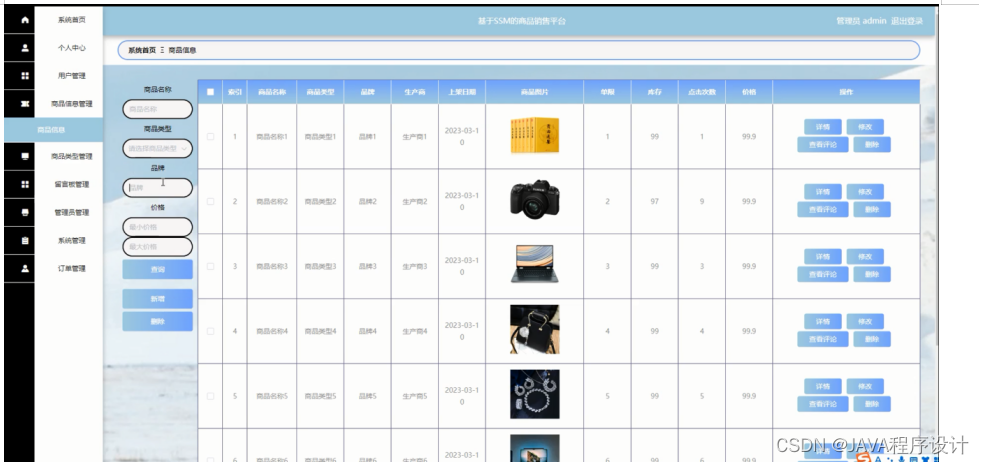The width and height of the screenshot is (984, 464).
Task: Click 修改 for 商品名称4
Action: tap(865, 321)
